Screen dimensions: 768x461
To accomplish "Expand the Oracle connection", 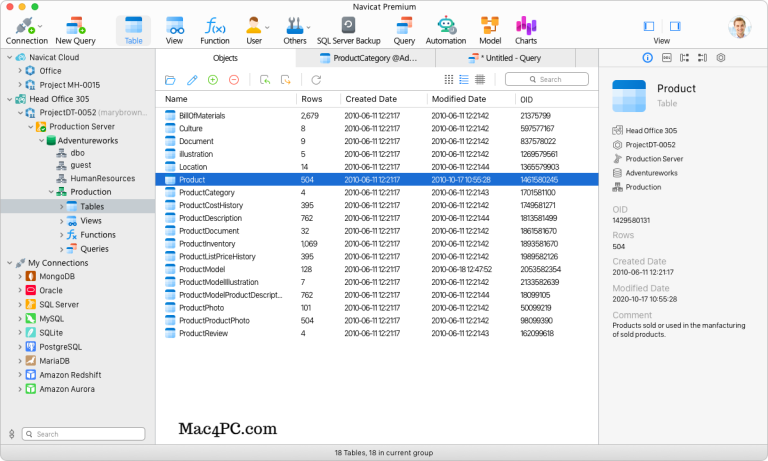I will pyautogui.click(x=20, y=291).
